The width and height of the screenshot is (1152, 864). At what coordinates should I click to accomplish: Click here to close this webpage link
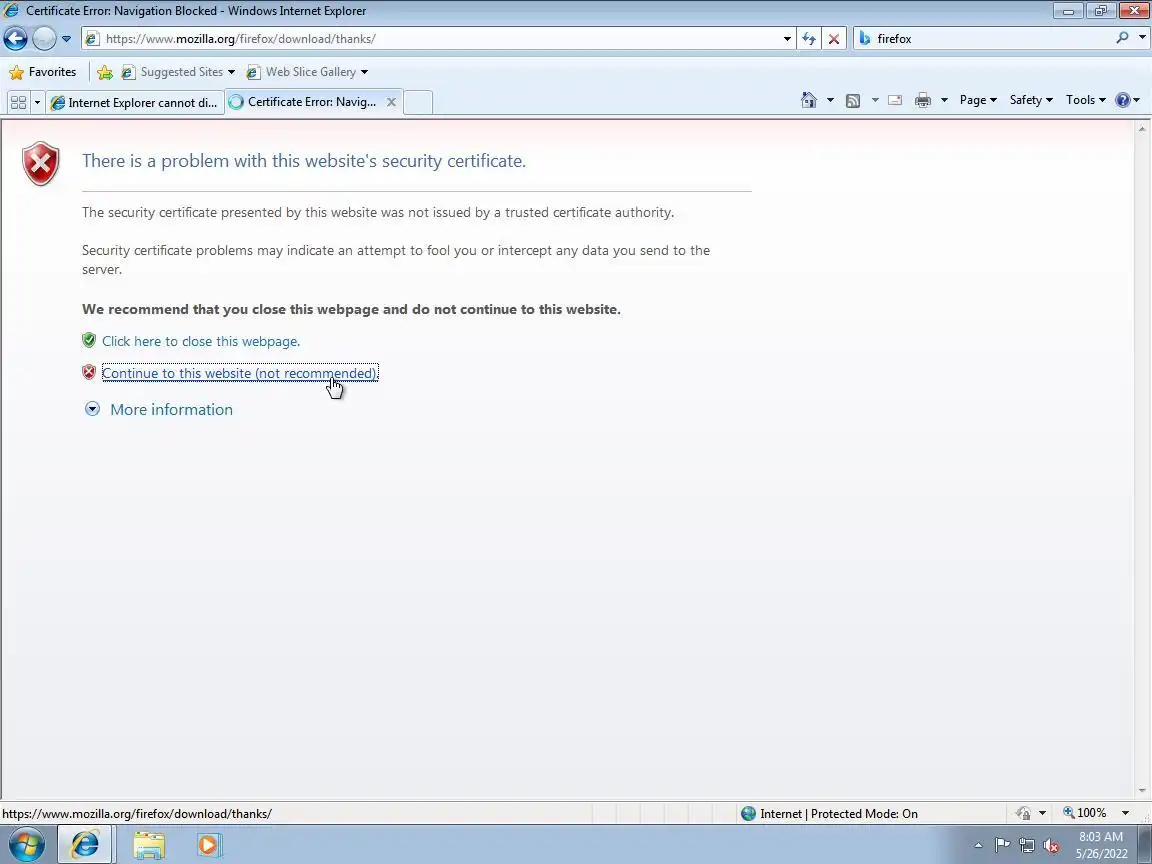(201, 341)
